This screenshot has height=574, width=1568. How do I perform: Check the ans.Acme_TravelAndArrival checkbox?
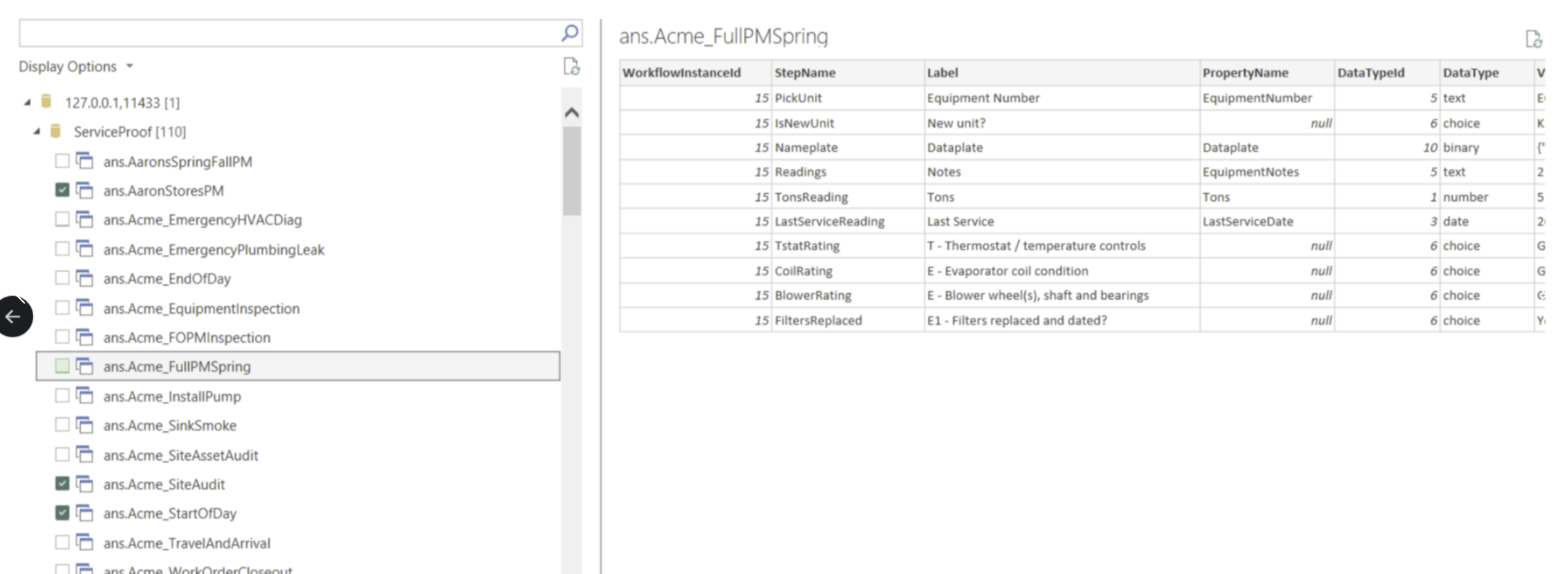click(x=62, y=543)
